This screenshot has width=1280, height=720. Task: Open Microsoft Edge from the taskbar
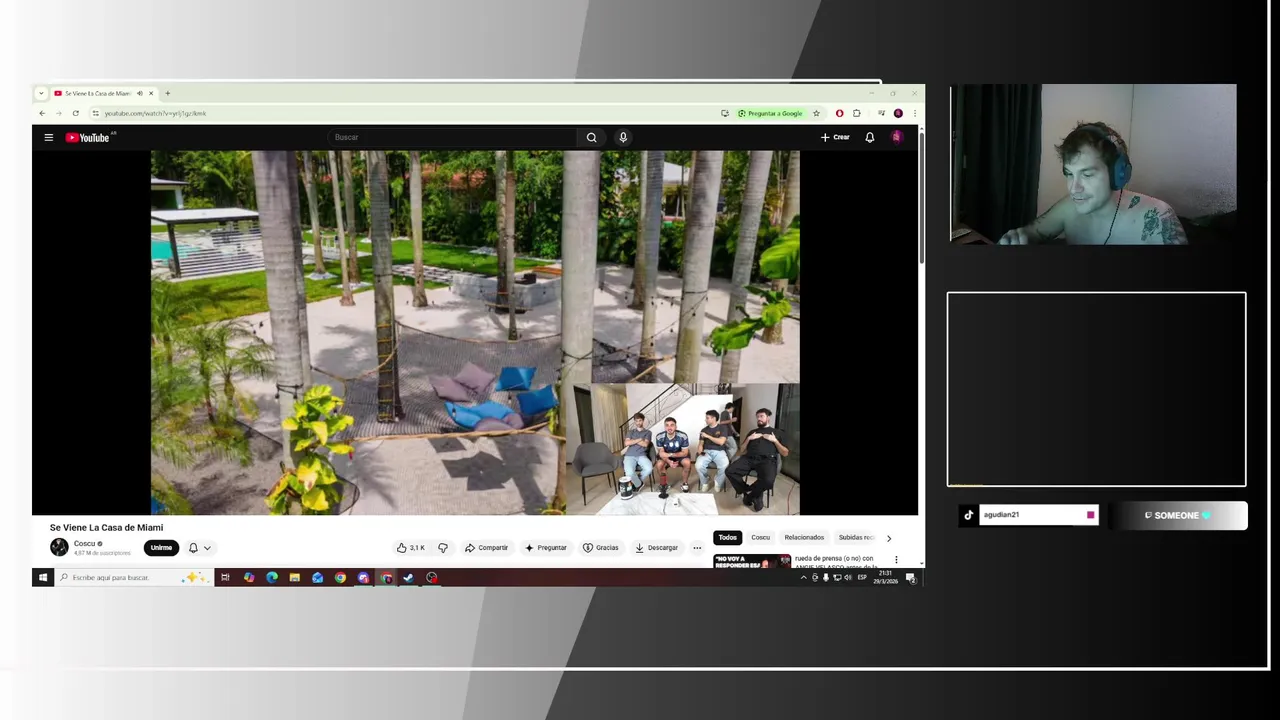click(x=271, y=577)
